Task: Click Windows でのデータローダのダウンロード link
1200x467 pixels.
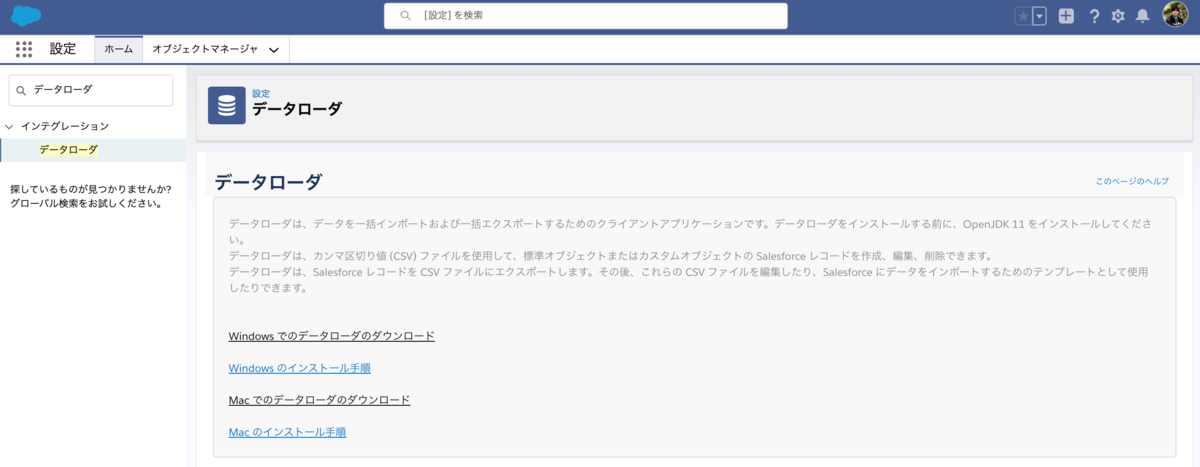Action: 332,336
